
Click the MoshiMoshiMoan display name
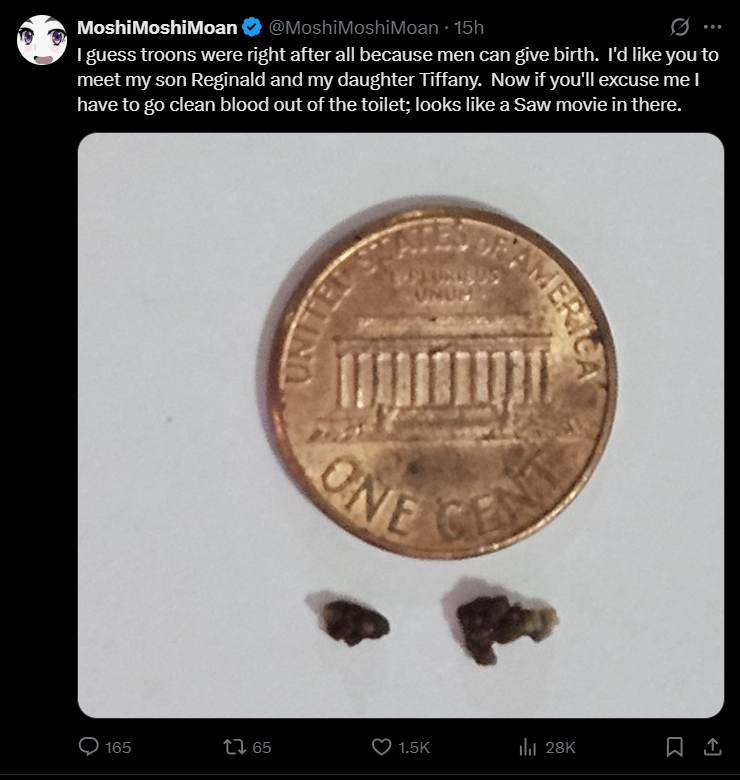[157, 28]
